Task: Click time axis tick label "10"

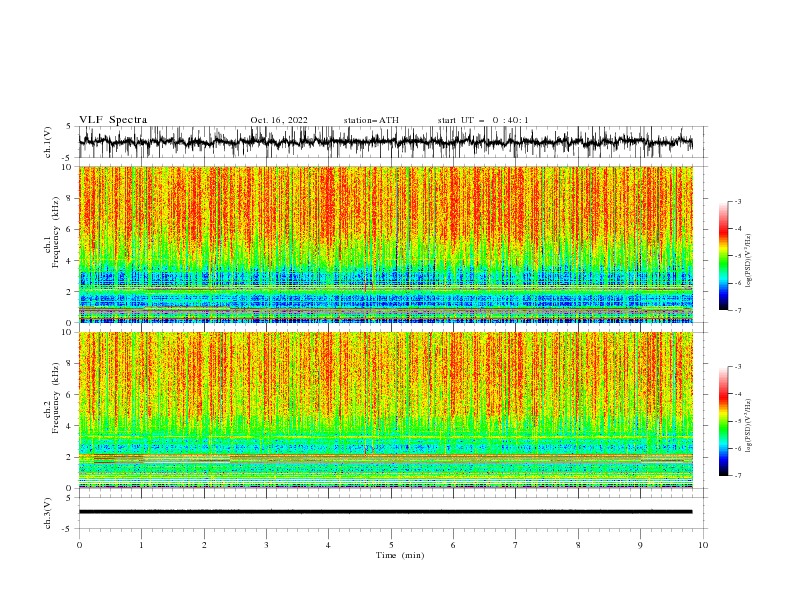Action: [x=703, y=545]
